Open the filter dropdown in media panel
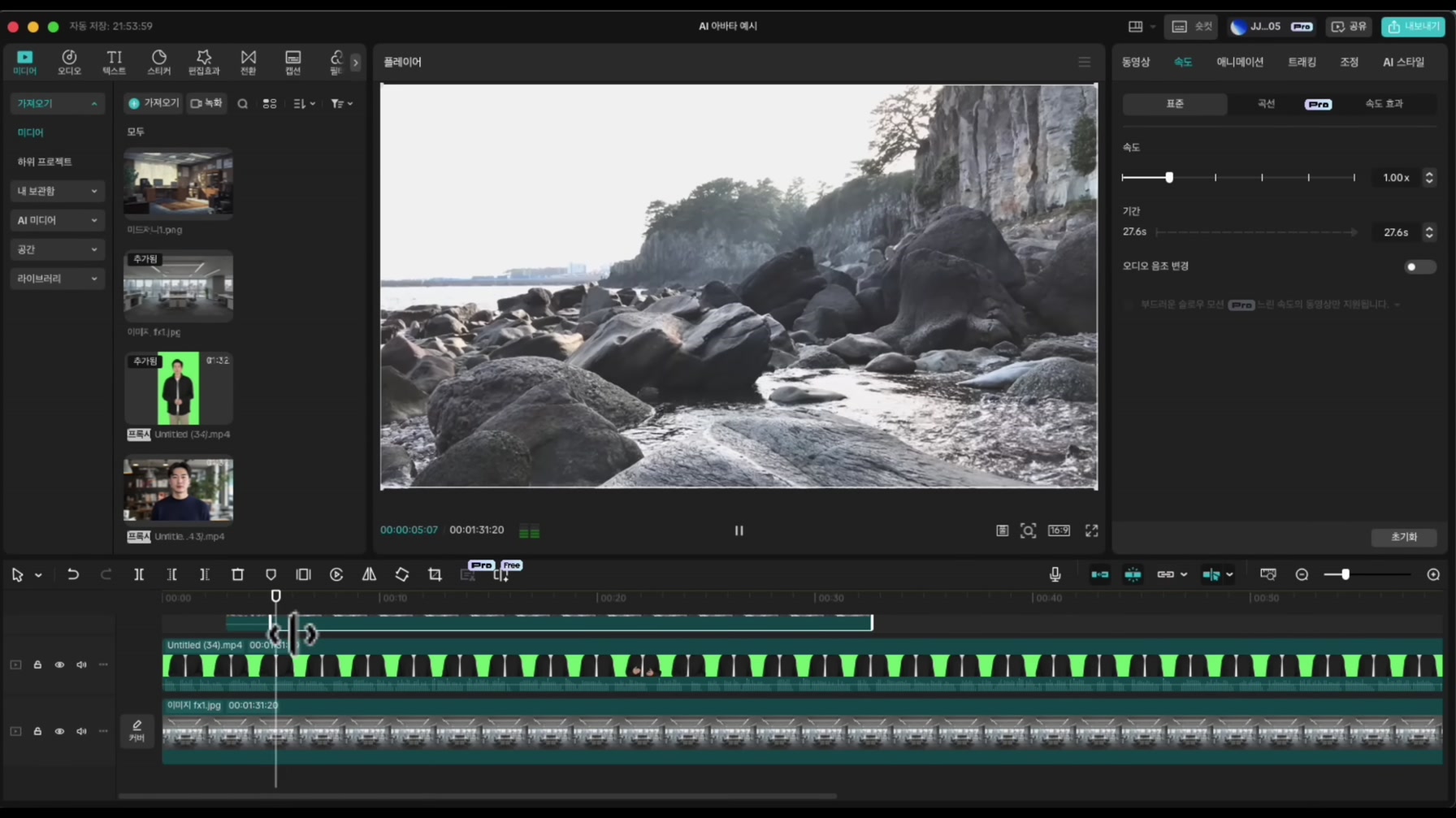 342,104
